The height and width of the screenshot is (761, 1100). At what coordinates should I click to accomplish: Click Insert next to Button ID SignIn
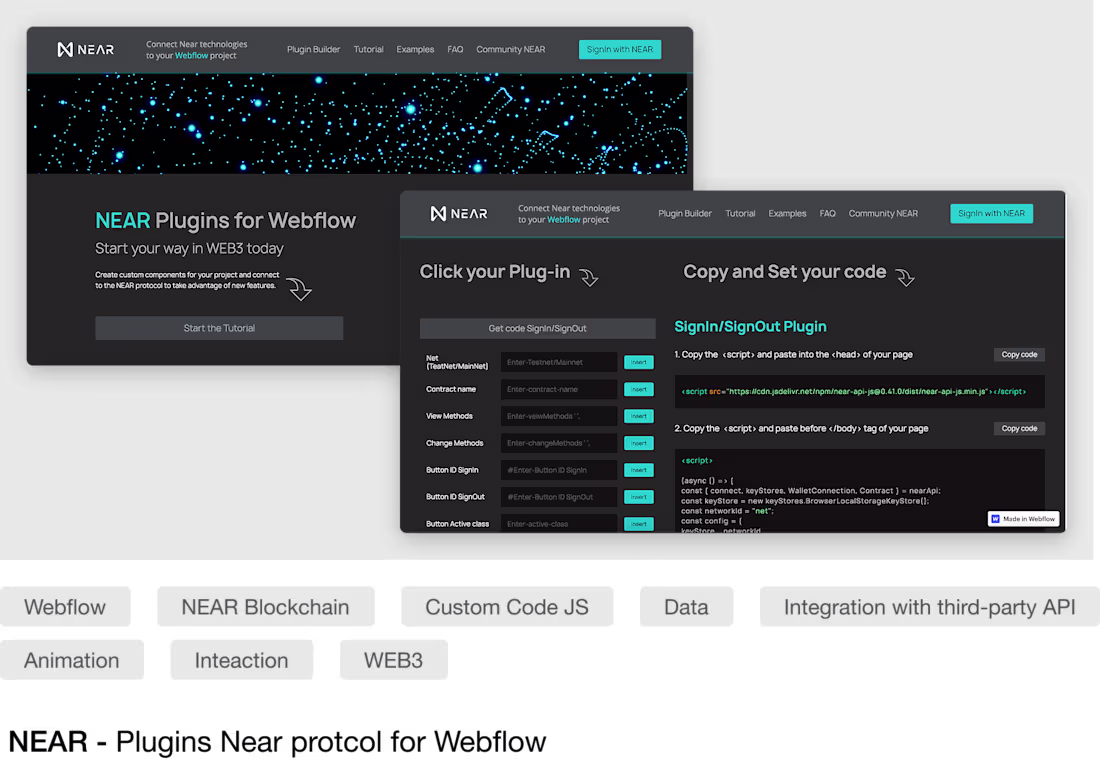pyautogui.click(x=638, y=471)
